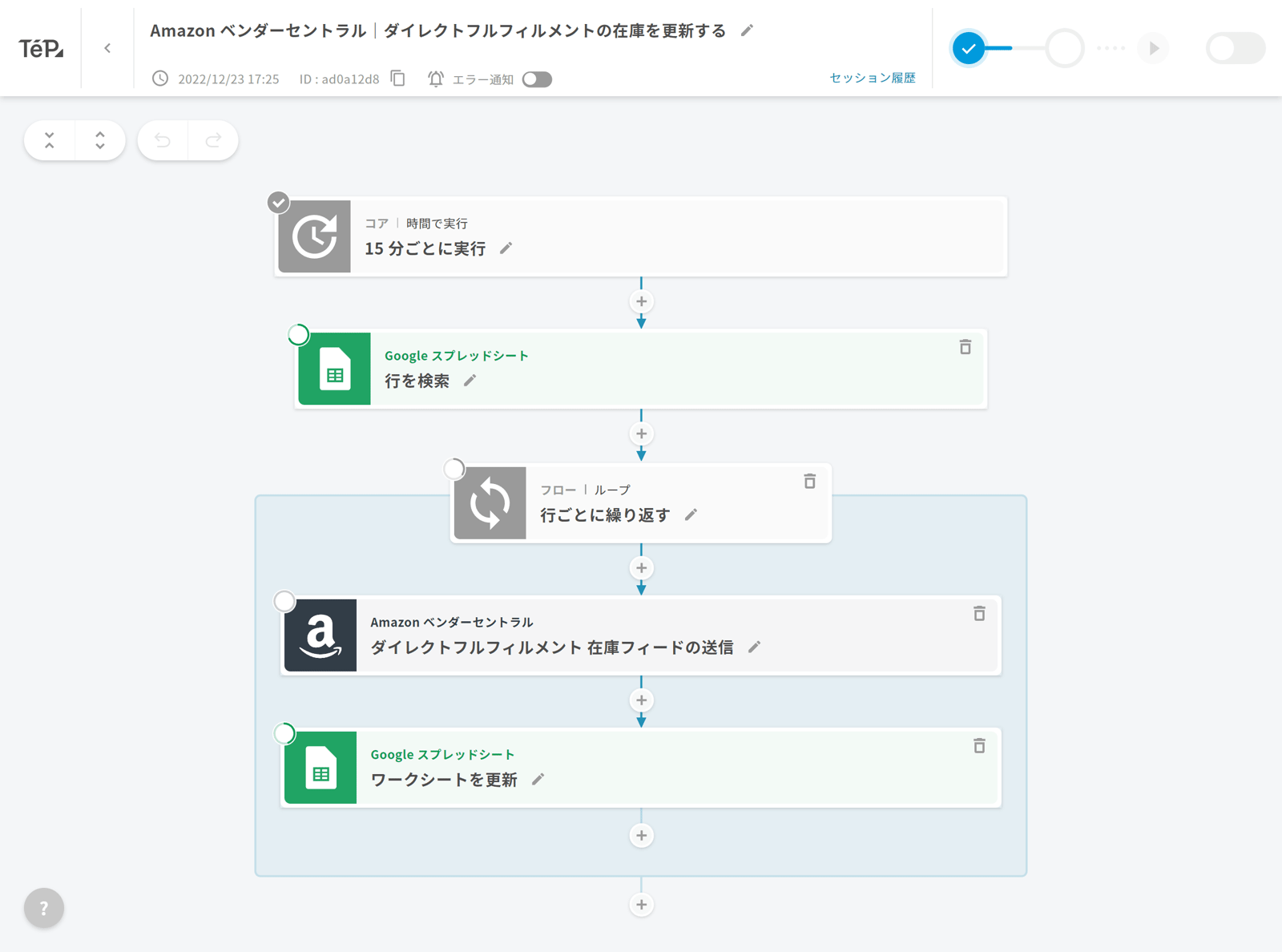Select the 行を検索 step circle

[298, 334]
